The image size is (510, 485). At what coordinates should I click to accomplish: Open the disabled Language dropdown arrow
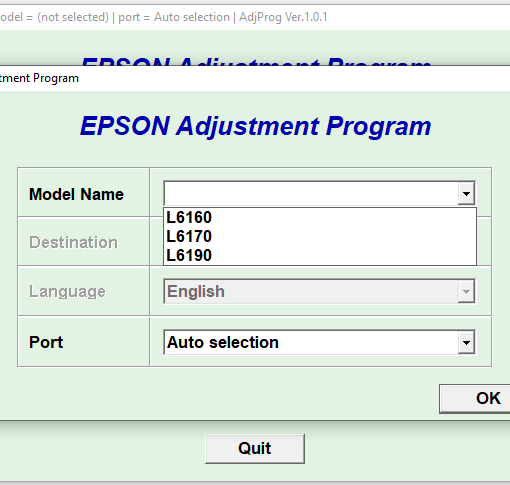(x=466, y=292)
